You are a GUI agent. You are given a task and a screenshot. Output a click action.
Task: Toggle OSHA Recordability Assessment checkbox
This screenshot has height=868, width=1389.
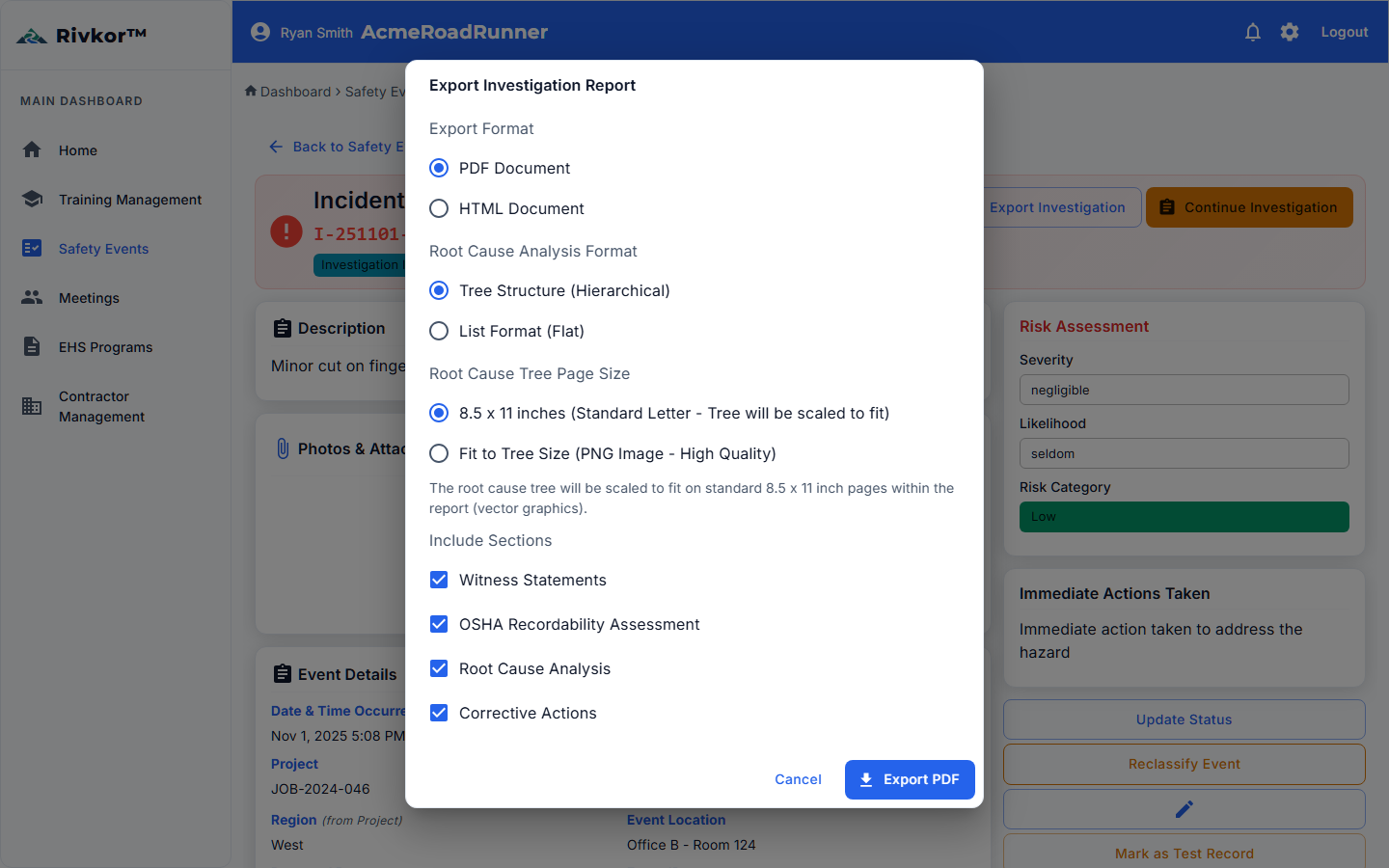coord(439,624)
